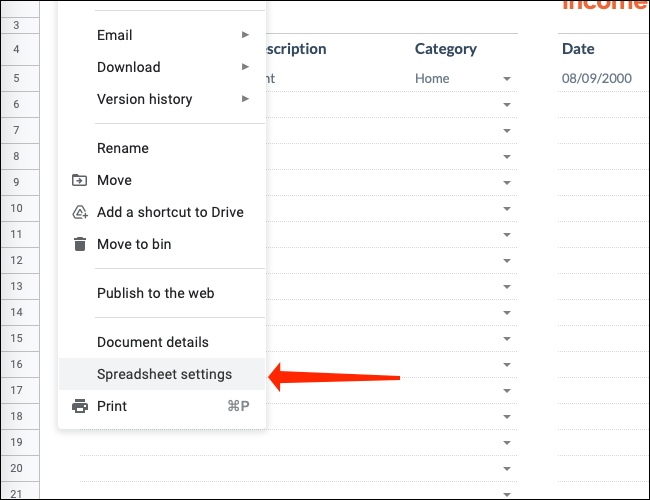This screenshot has height=500, width=650.
Task: Click the Move to bin trash icon
Action: pos(80,244)
